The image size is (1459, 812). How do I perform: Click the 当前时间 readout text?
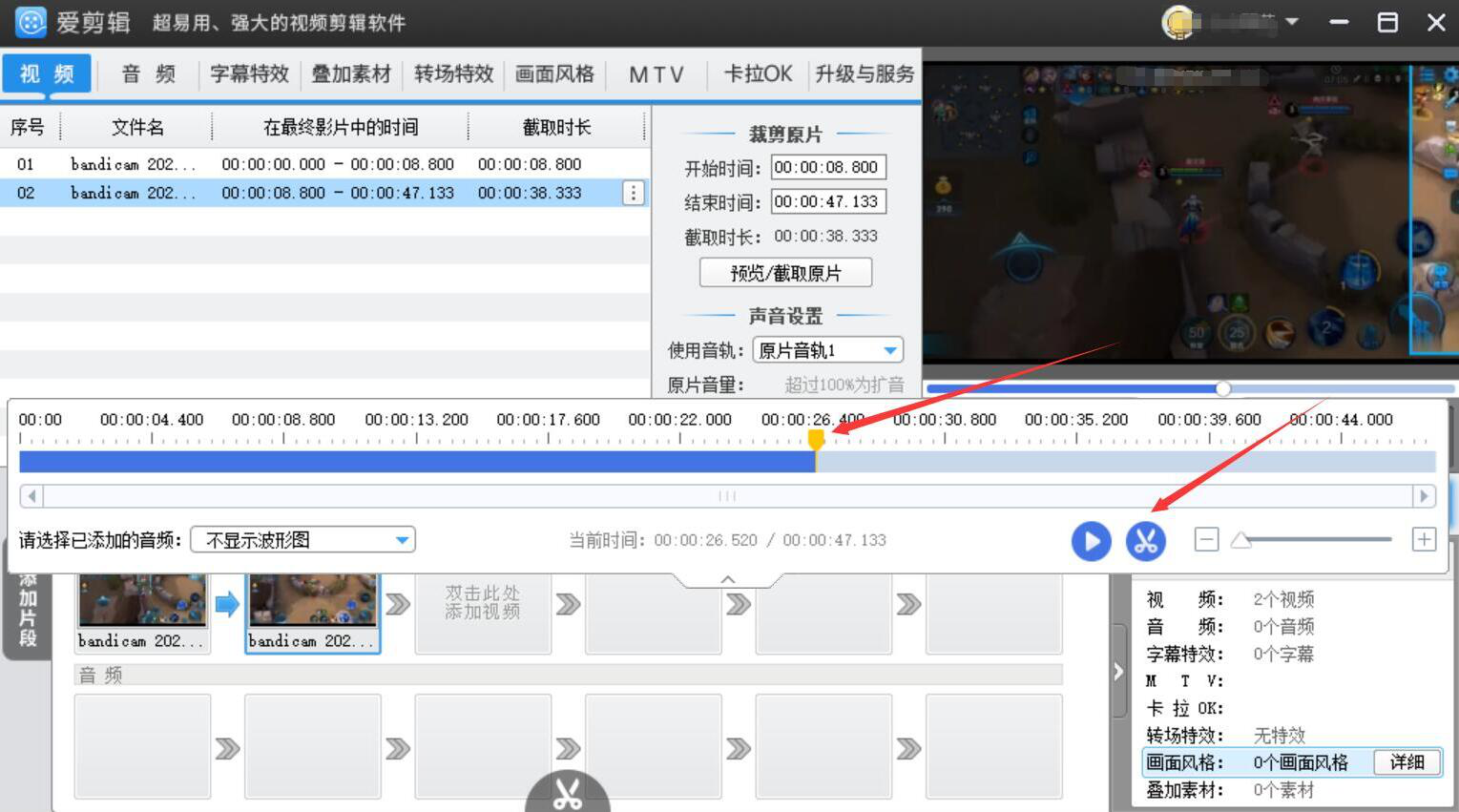pos(727,540)
